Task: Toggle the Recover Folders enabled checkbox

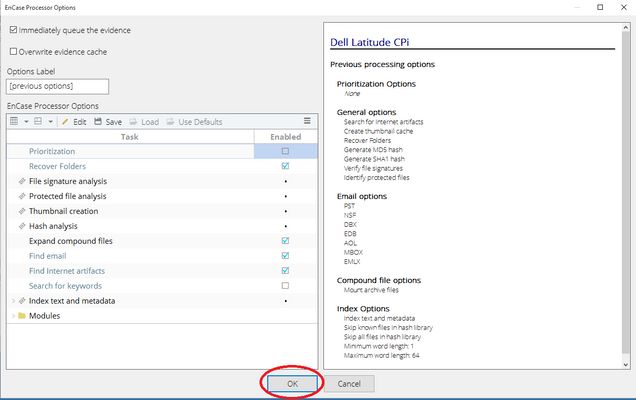Action: tap(286, 166)
